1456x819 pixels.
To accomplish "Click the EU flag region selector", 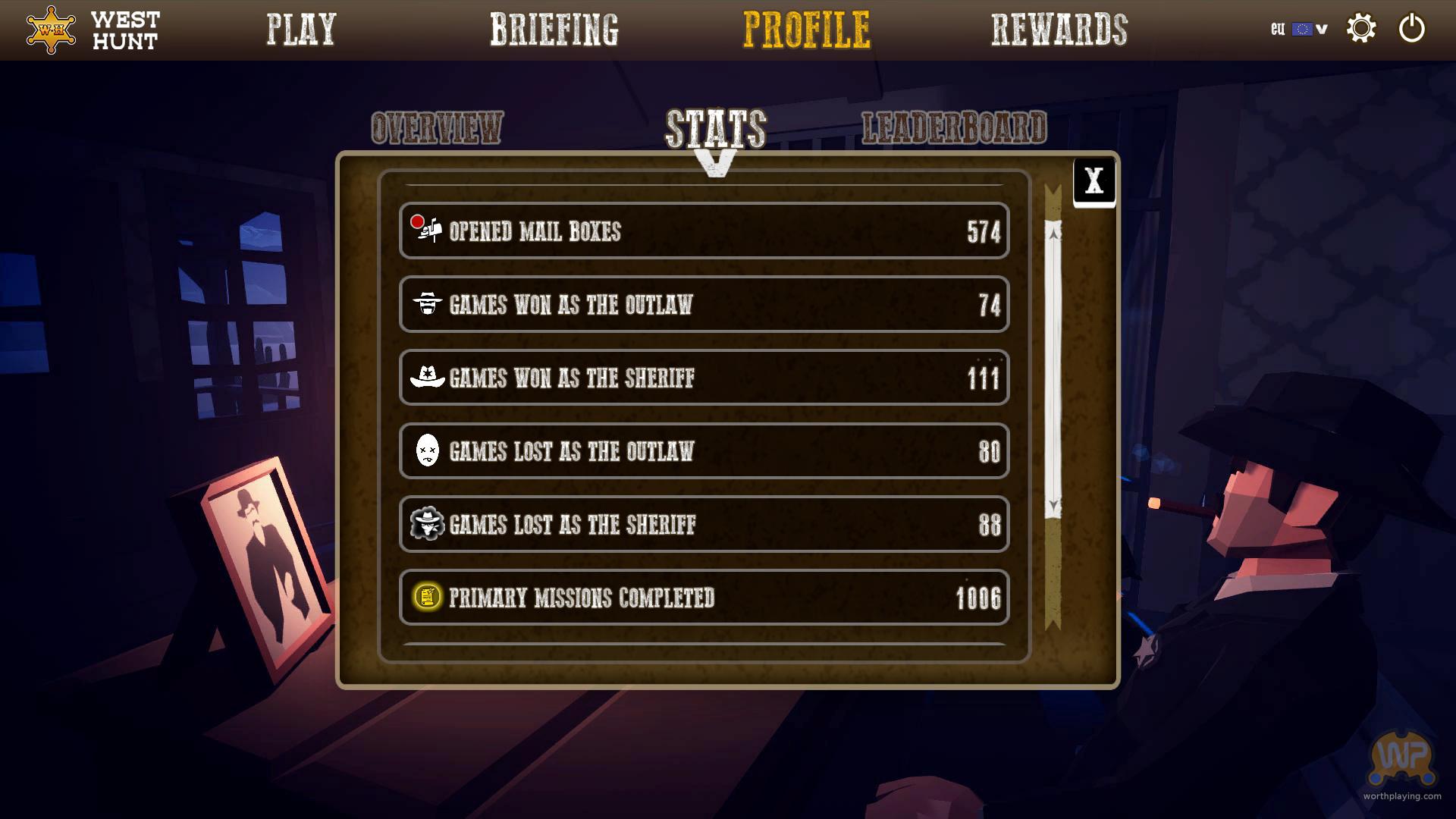I will 1301,29.
